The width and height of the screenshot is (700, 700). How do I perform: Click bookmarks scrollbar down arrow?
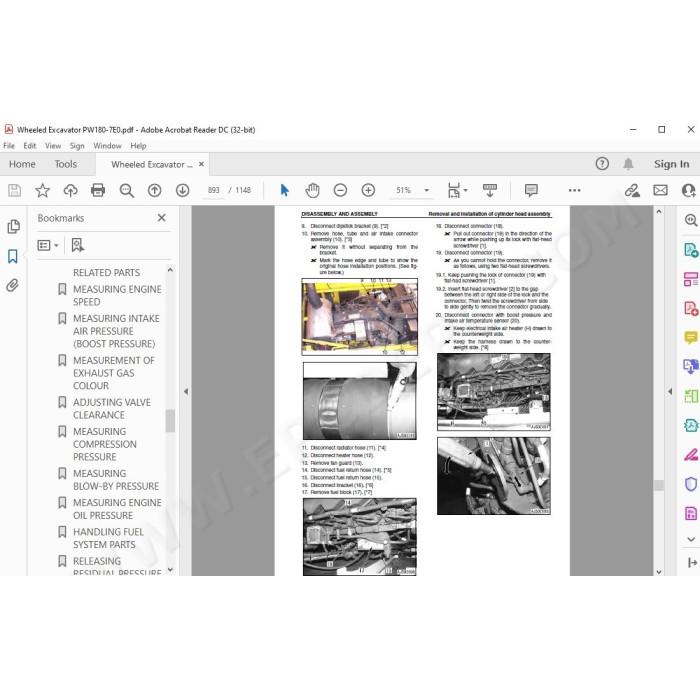coord(170,570)
